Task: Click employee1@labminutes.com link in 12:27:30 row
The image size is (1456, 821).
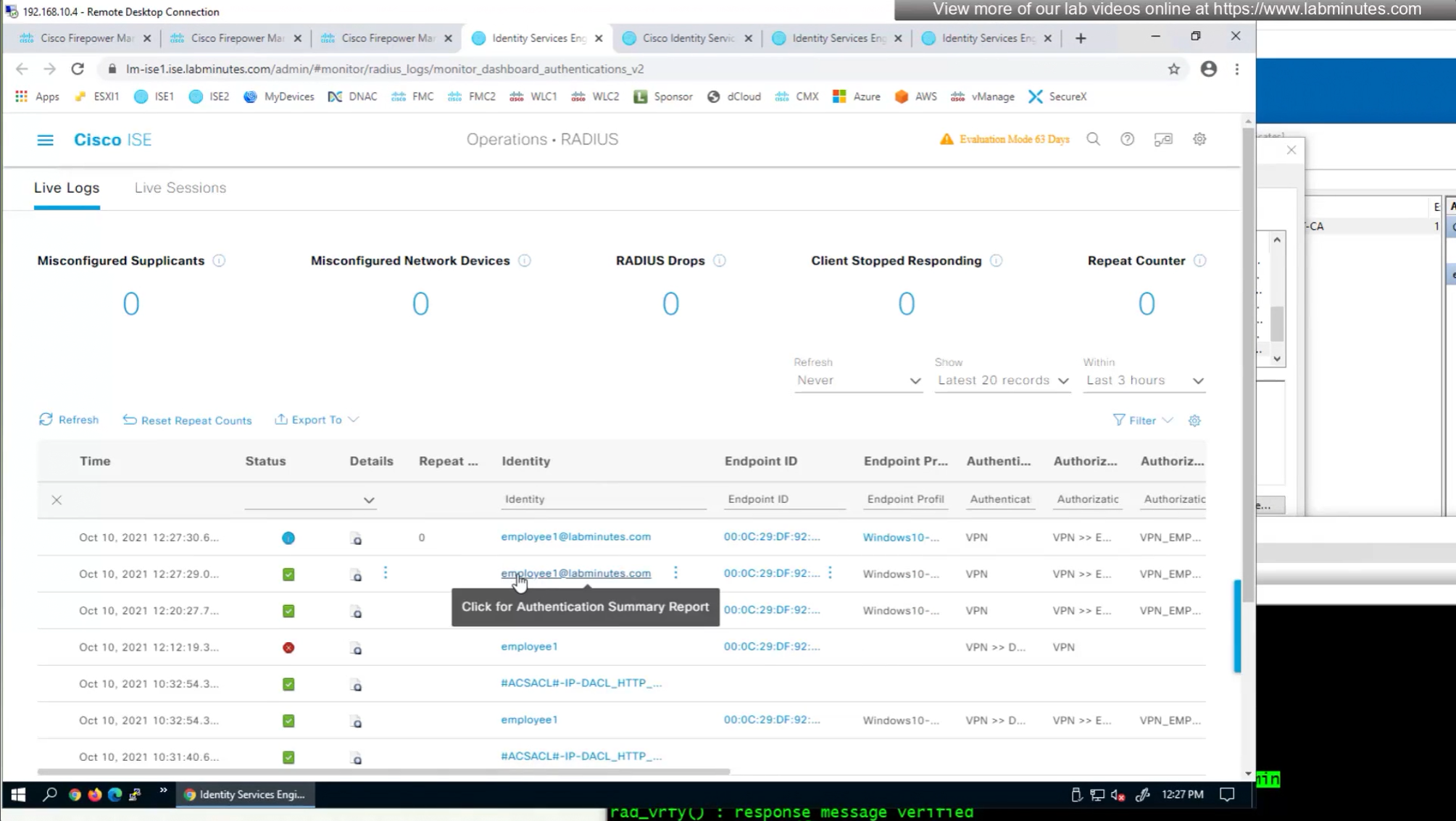Action: [x=575, y=537]
